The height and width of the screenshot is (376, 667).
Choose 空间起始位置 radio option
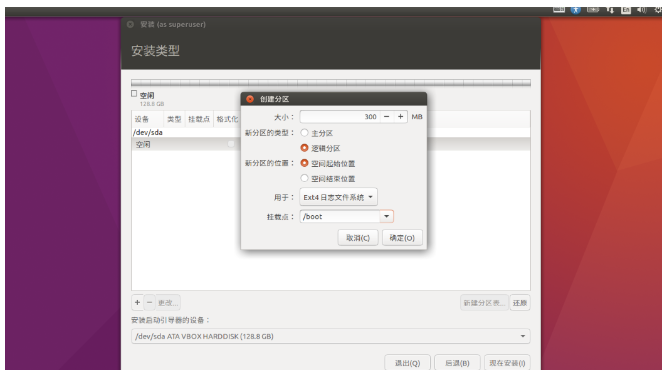coord(304,163)
